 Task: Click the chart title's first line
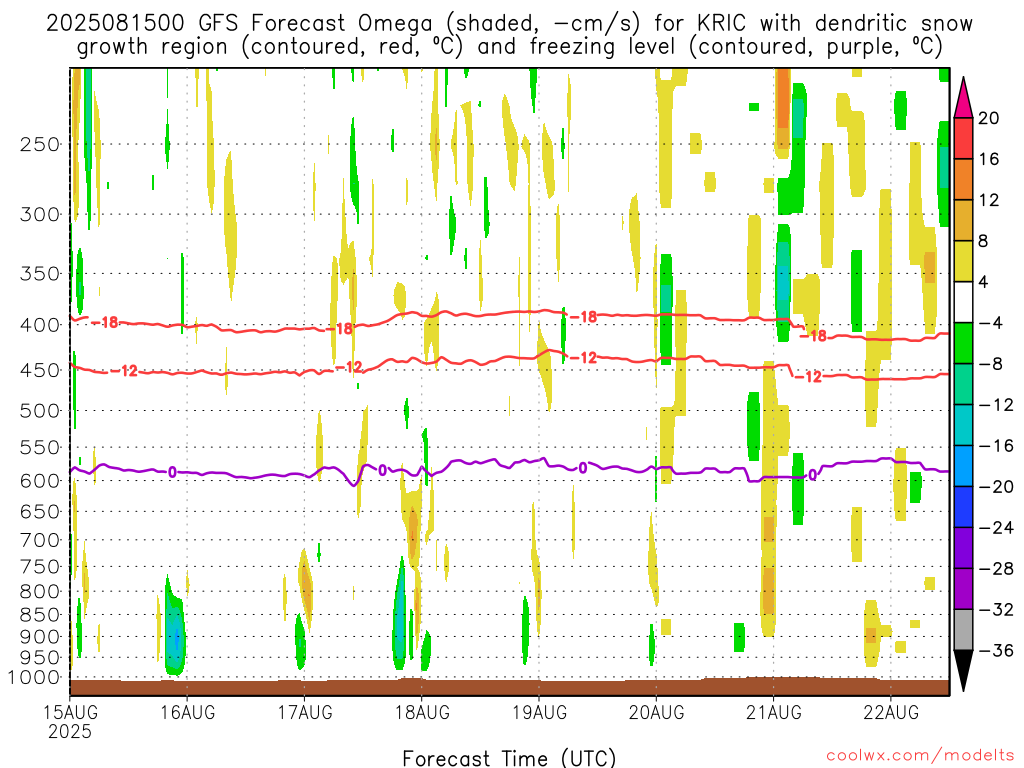509,23
